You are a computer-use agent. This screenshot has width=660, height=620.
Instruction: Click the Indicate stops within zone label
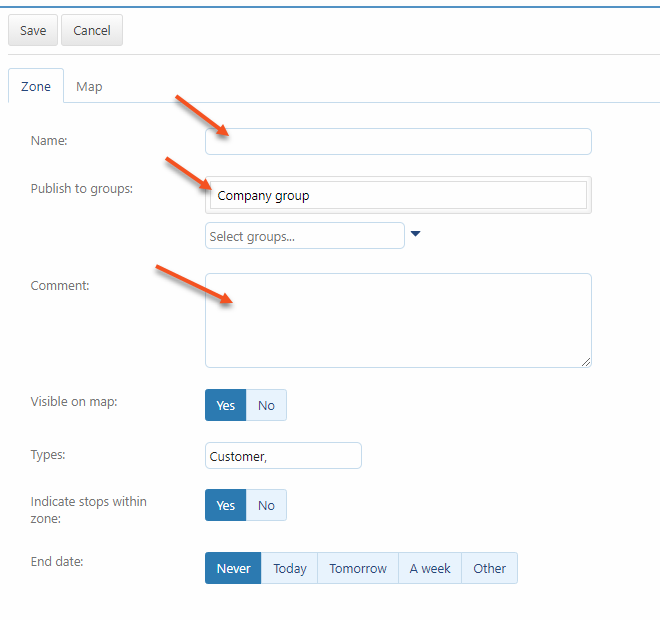pyautogui.click(x=88, y=510)
